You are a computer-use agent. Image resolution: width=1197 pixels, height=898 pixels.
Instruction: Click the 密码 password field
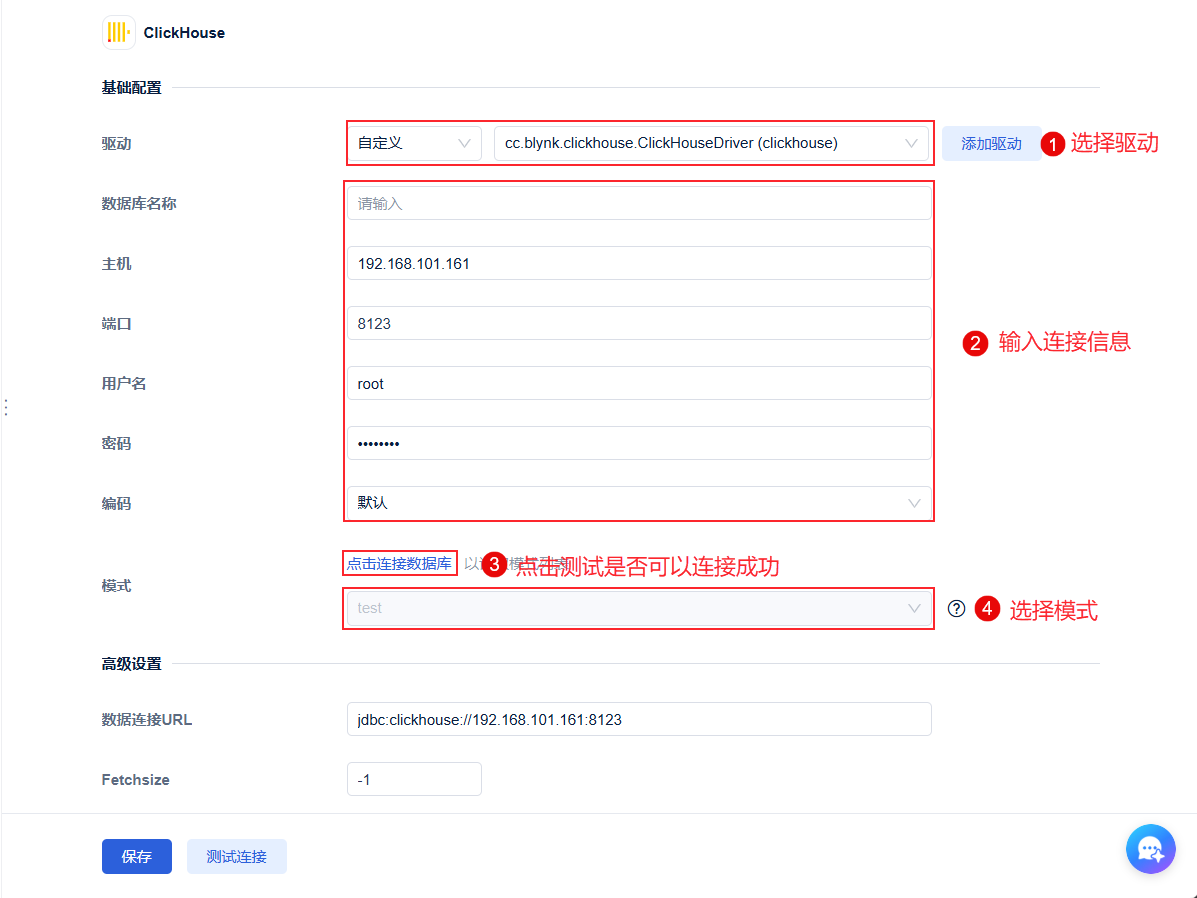click(x=639, y=444)
